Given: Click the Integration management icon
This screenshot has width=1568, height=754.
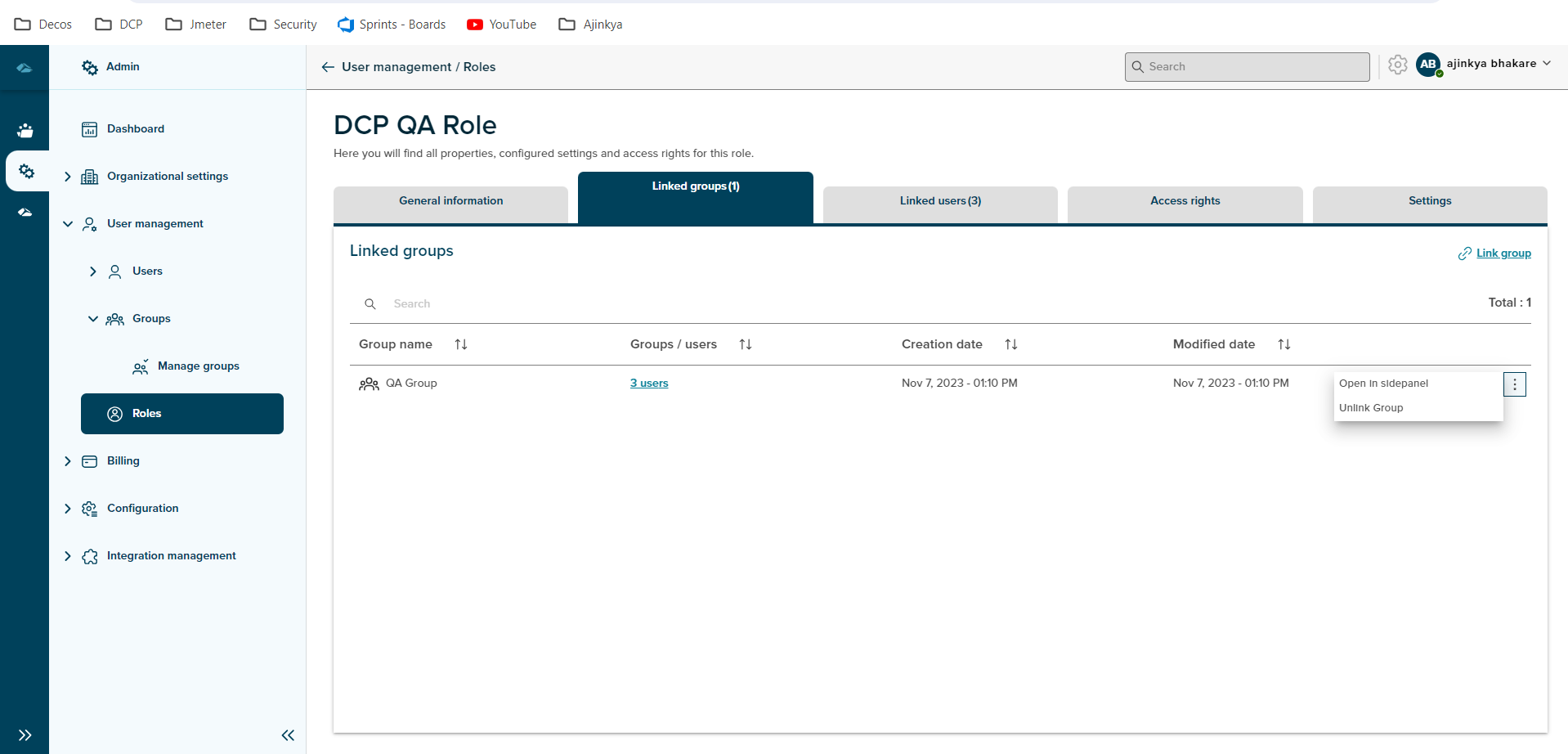Looking at the screenshot, I should coord(90,556).
